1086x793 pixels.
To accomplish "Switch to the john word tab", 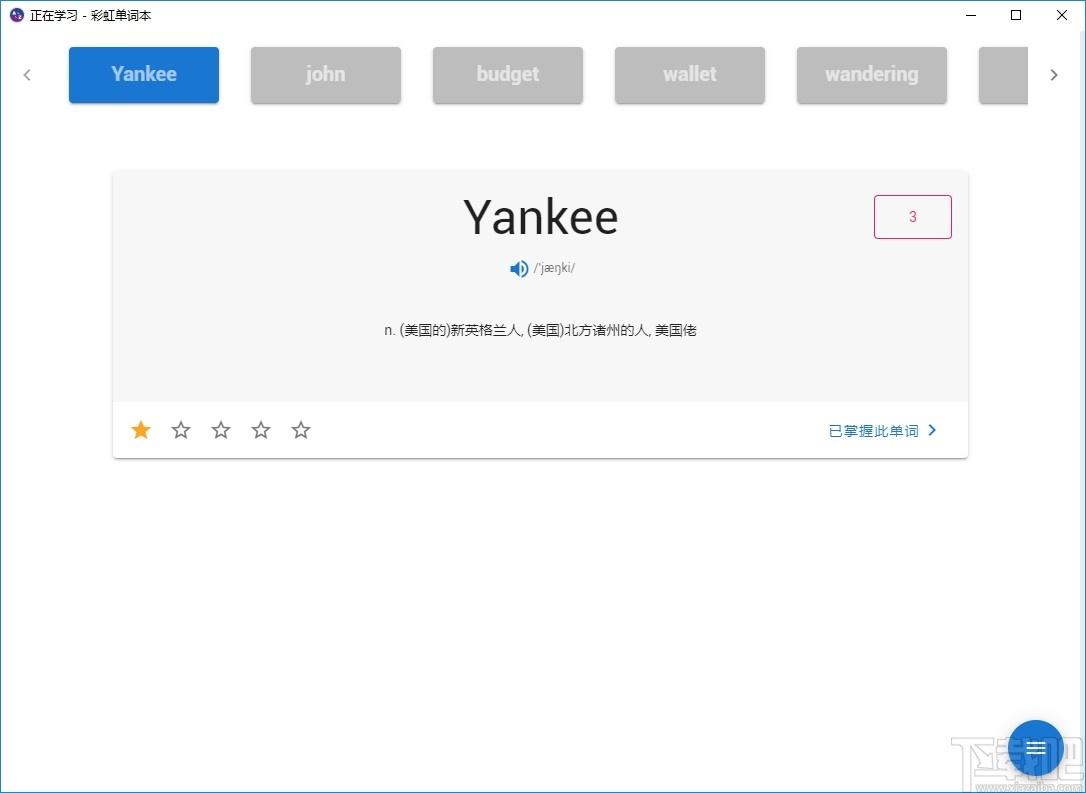I will click(326, 75).
